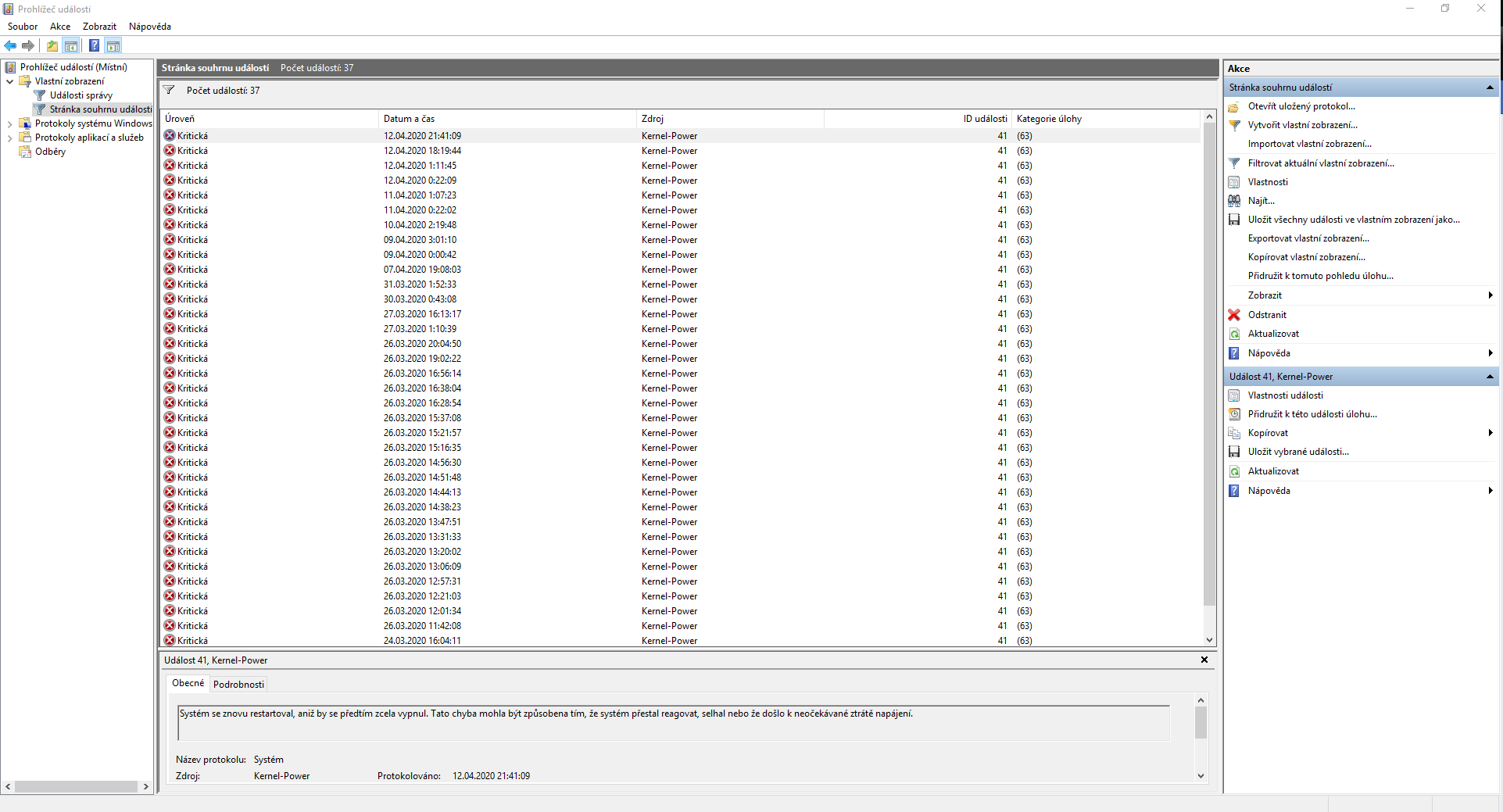Click the Vlastnosti sheet icon in Akce

pos(1234,182)
